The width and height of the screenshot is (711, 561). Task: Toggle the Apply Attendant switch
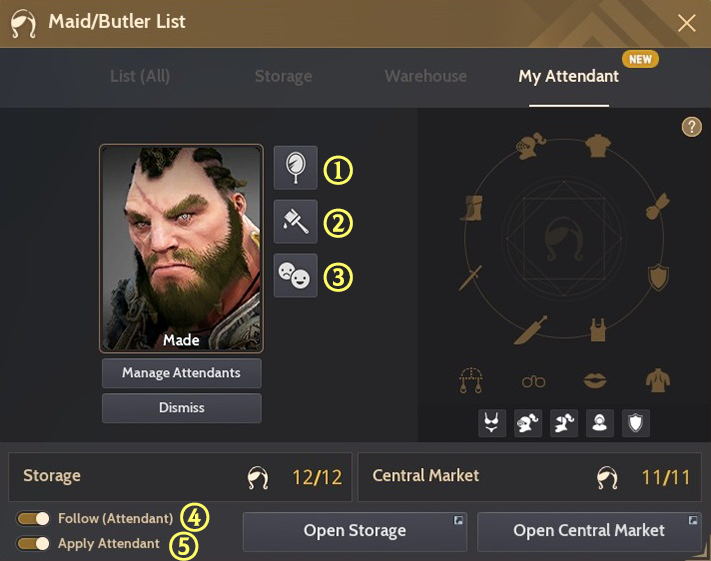click(x=33, y=543)
